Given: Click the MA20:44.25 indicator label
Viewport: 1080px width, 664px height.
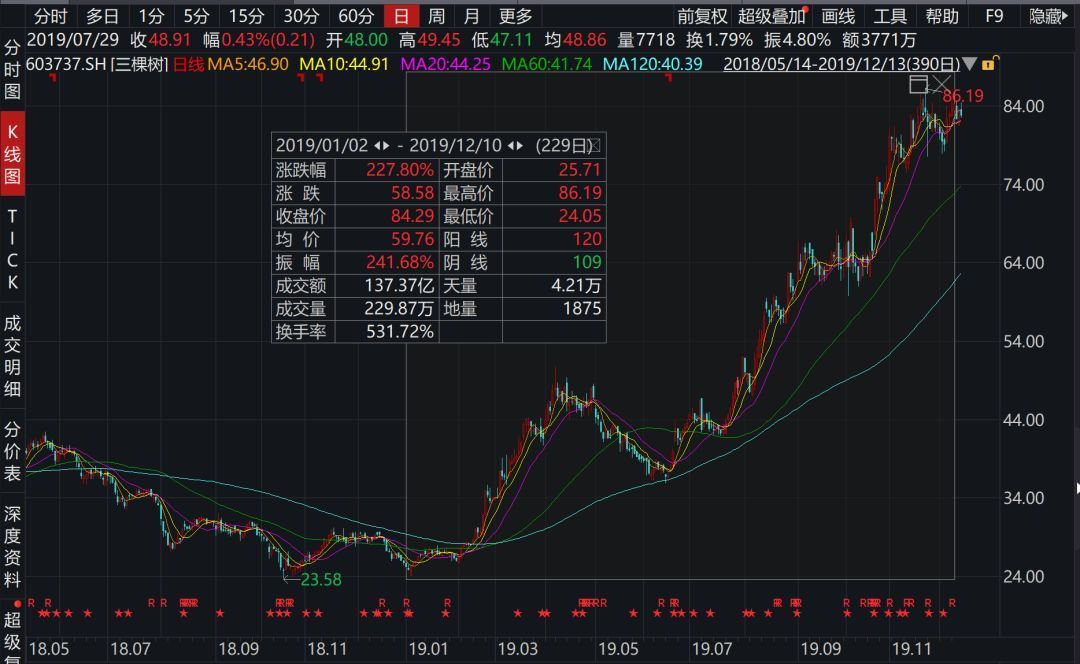Looking at the screenshot, I should (446, 64).
